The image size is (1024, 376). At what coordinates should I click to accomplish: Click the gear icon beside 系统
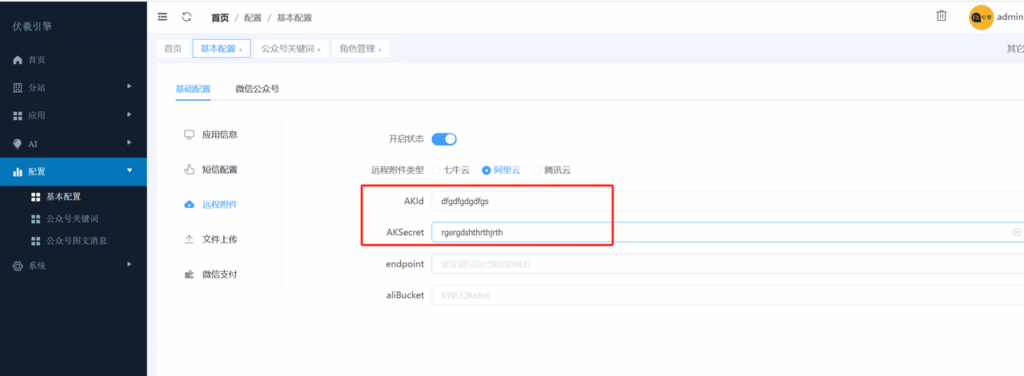pos(18,266)
